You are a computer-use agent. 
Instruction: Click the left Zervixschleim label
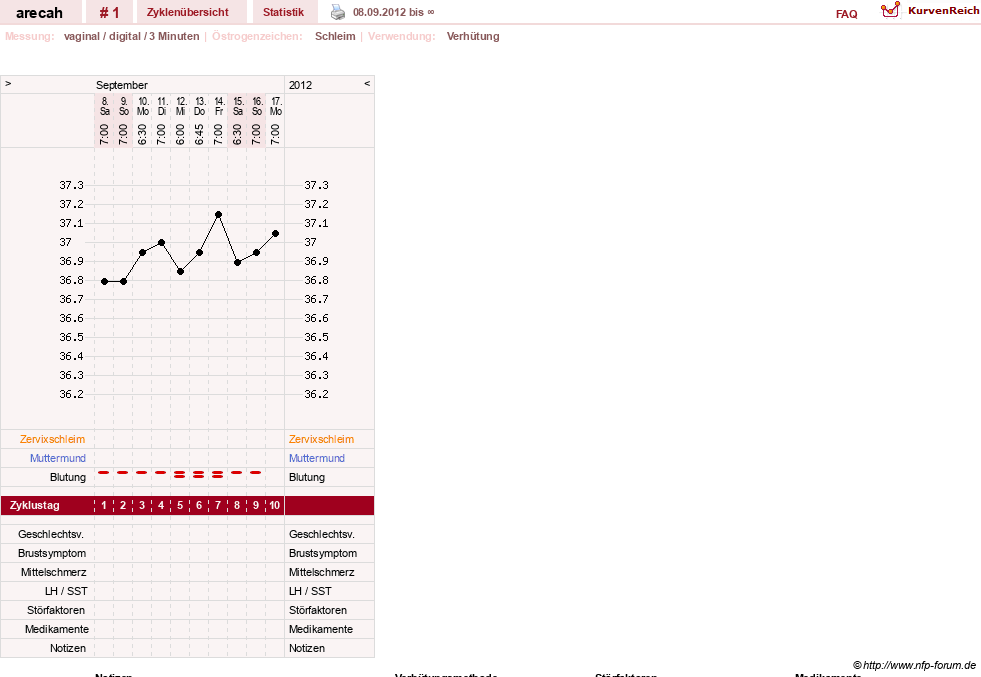[x=52, y=439]
